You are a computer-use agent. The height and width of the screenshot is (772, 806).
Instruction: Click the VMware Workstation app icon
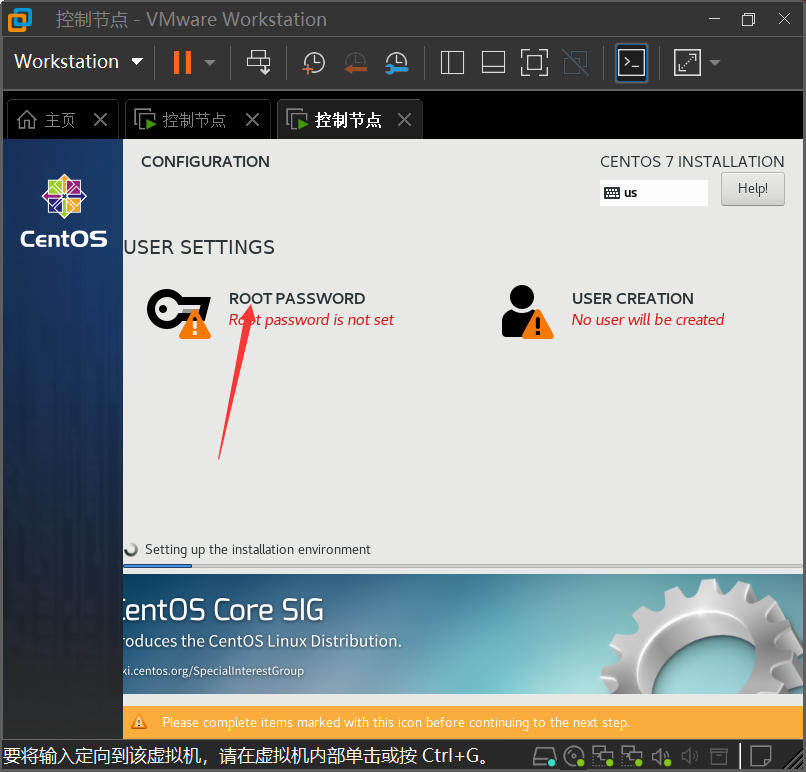[20, 20]
